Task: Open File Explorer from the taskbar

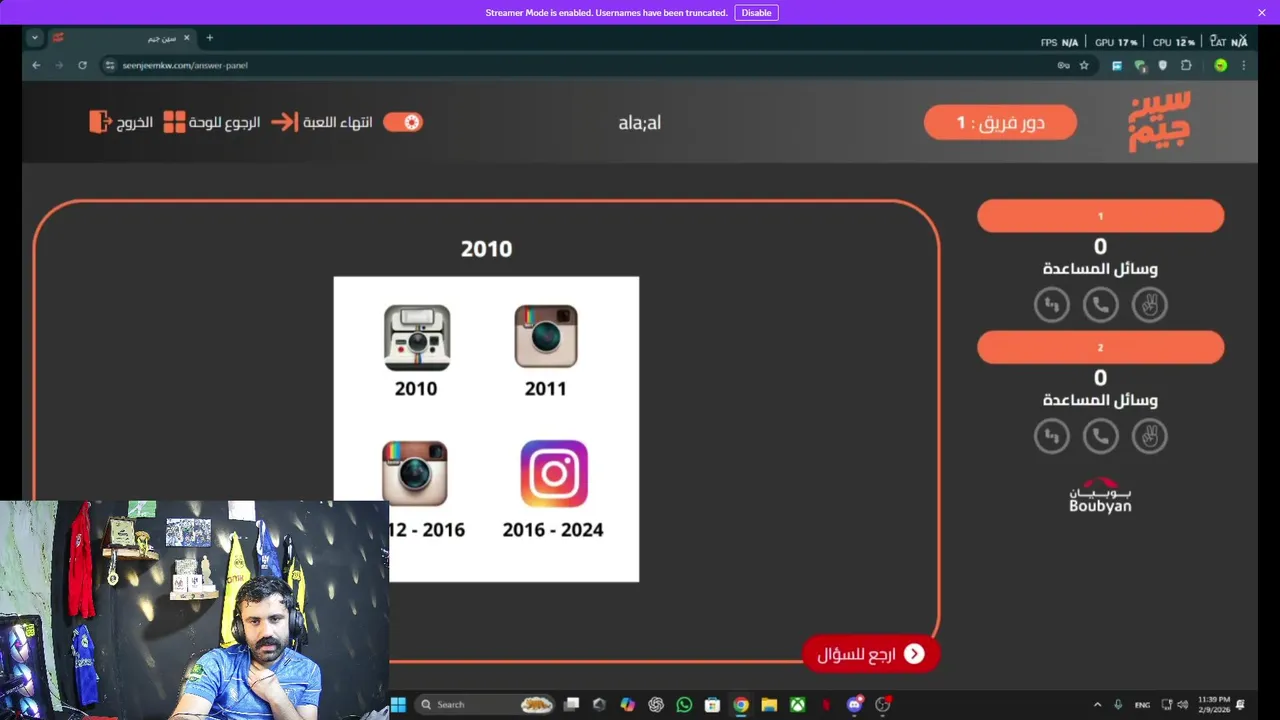Action: pos(769,704)
